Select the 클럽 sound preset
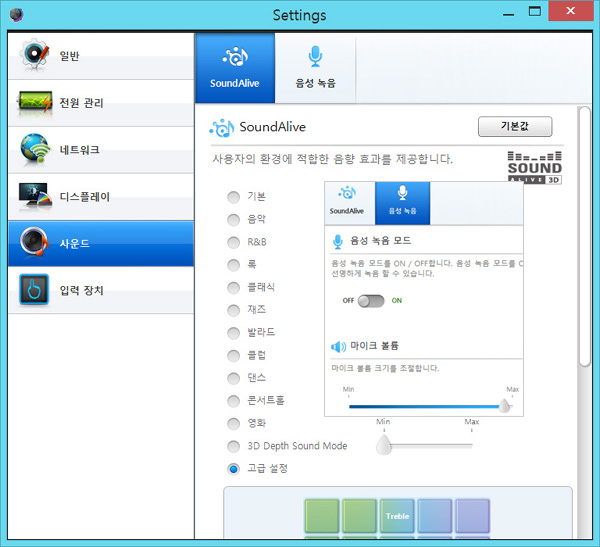This screenshot has width=600, height=547. (233, 356)
